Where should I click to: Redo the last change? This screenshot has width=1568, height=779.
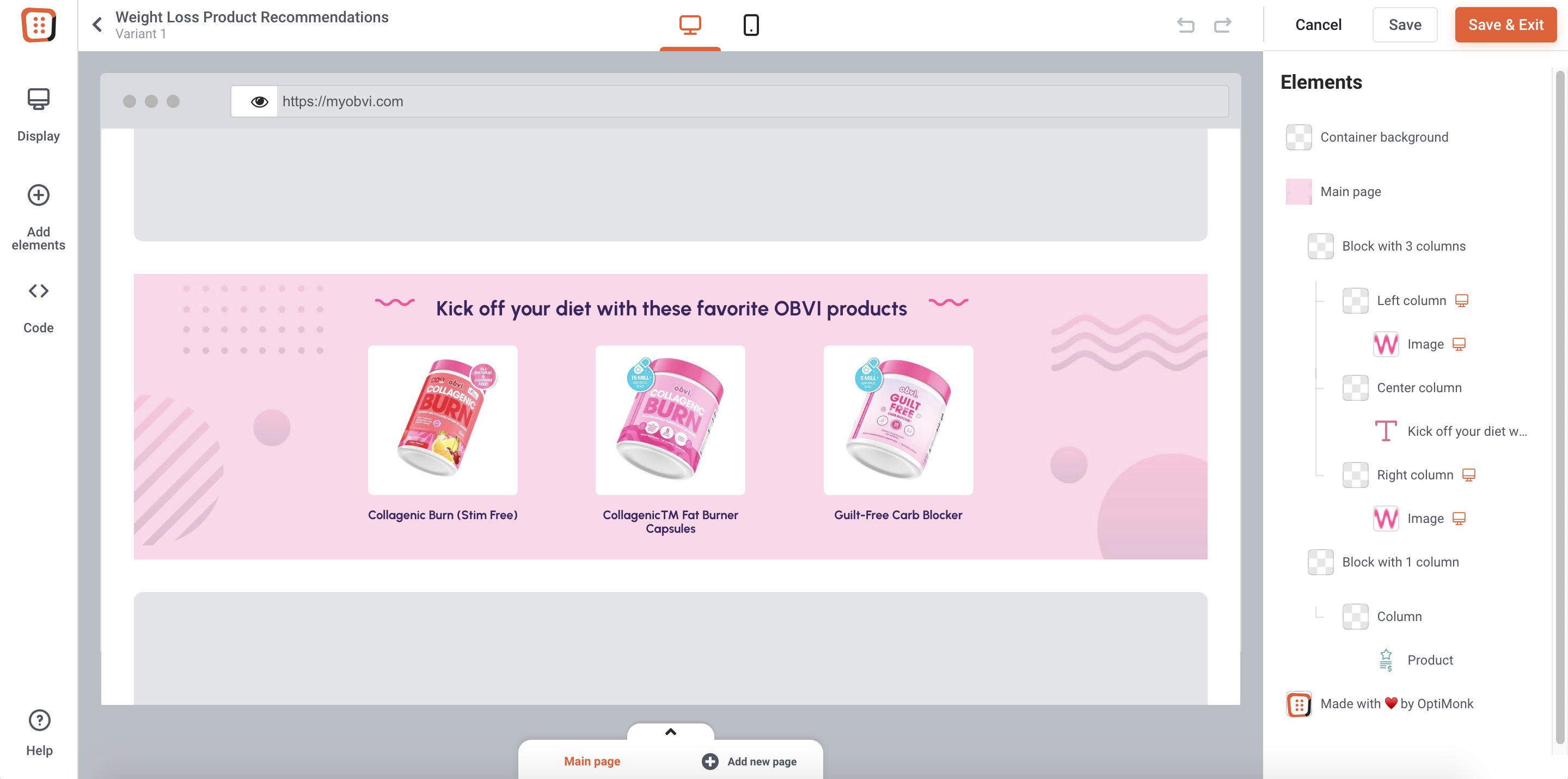coord(1222,25)
